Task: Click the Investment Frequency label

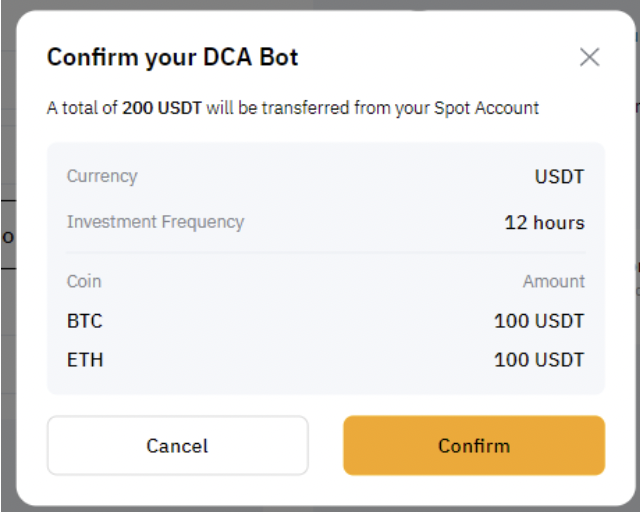Action: (x=155, y=222)
